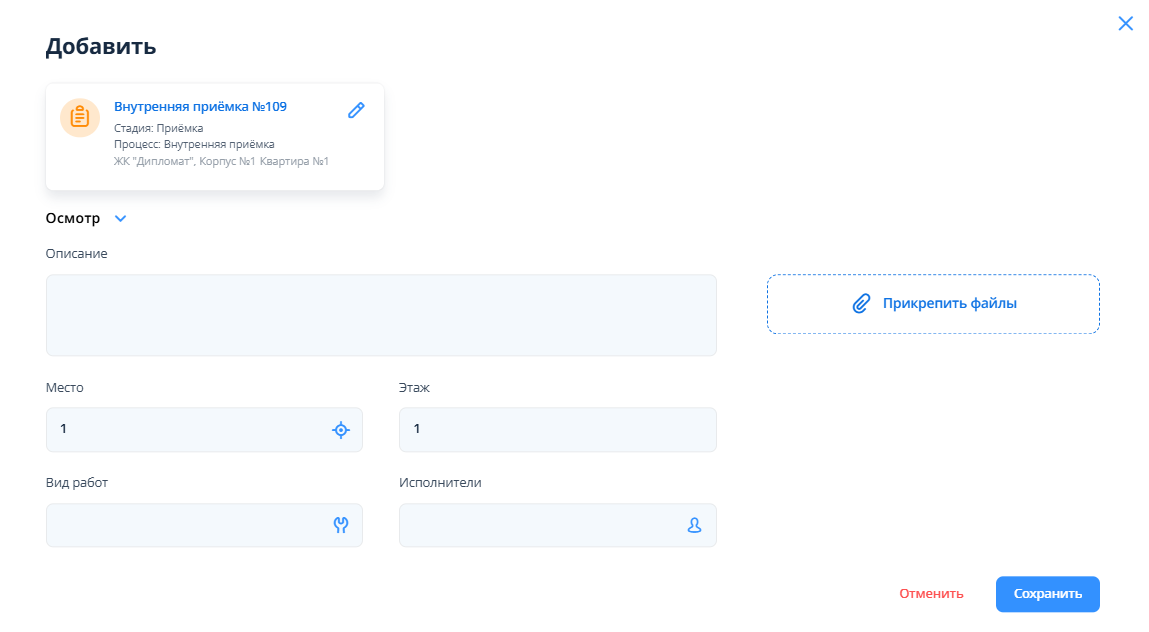Click the person icon in Исполнители
This screenshot has height=632, width=1149.
coord(694,526)
